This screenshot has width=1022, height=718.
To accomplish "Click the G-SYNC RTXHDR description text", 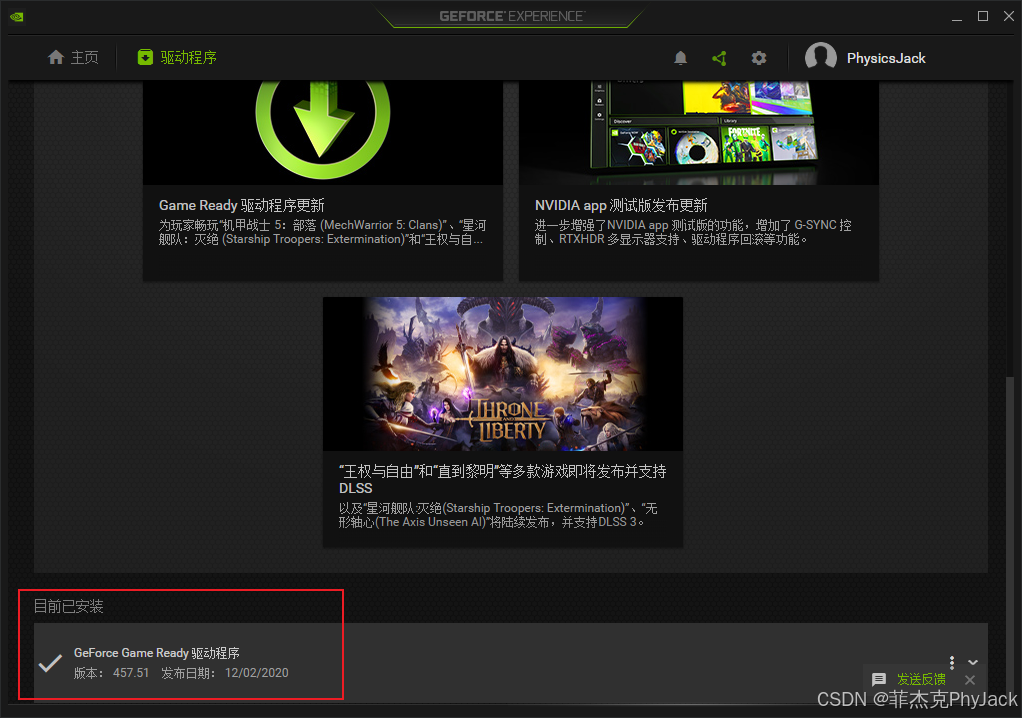I will 693,232.
